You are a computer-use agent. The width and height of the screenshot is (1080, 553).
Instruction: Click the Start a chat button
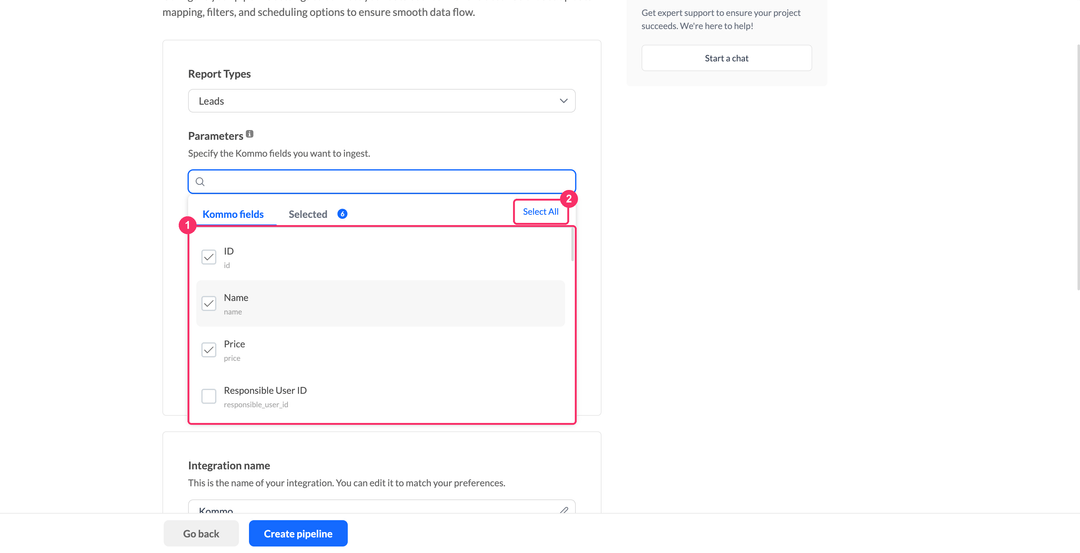[x=727, y=59]
